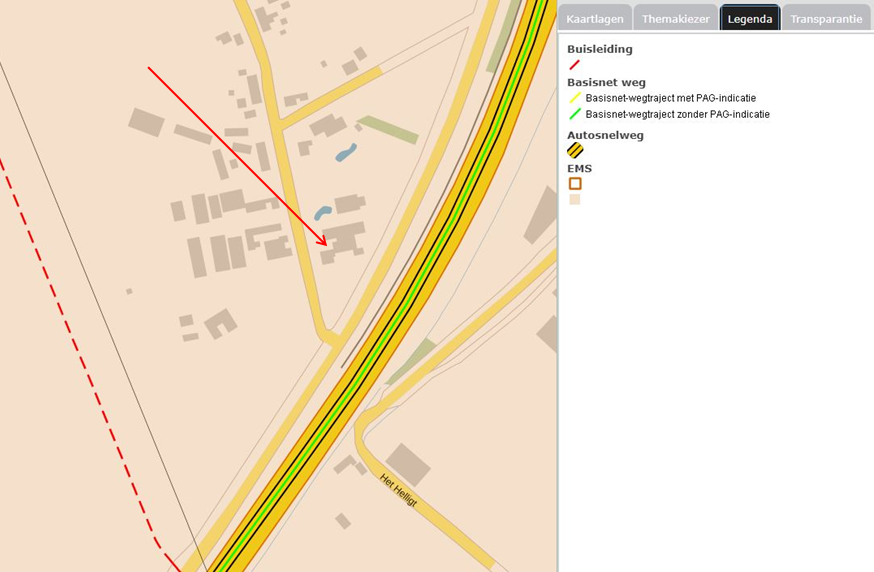The height and width of the screenshot is (572, 874).
Task: Click the orange outlined EMS square icon
Action: point(575,183)
